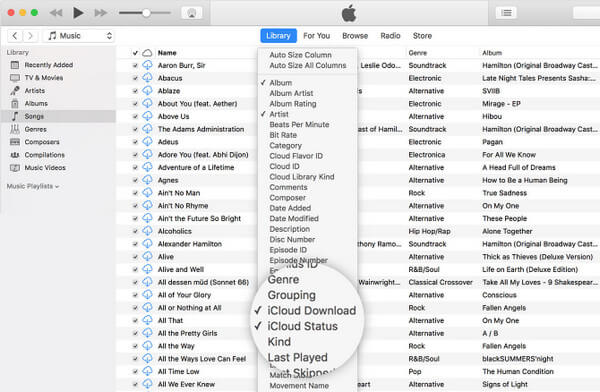Viewport: 600px width, 392px height.
Task: Click the Rewind previous track button
Action: tap(56, 13)
